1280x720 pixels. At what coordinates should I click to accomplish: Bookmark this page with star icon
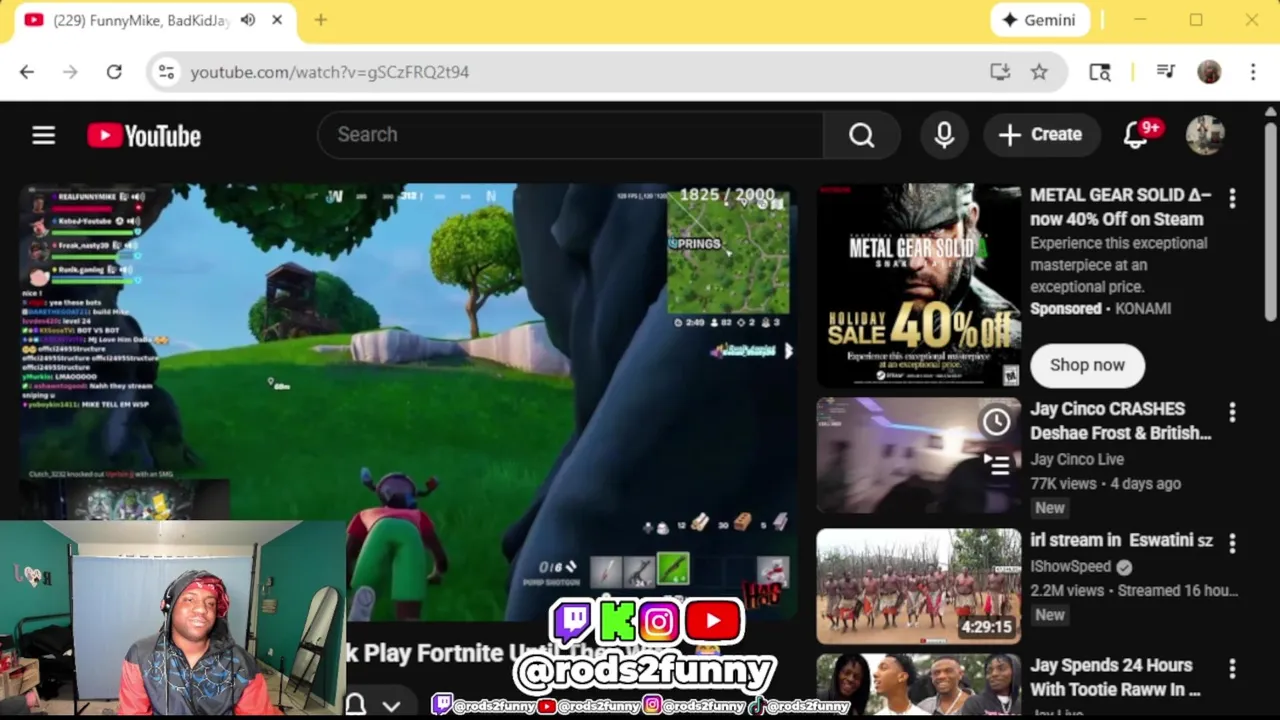click(1039, 72)
